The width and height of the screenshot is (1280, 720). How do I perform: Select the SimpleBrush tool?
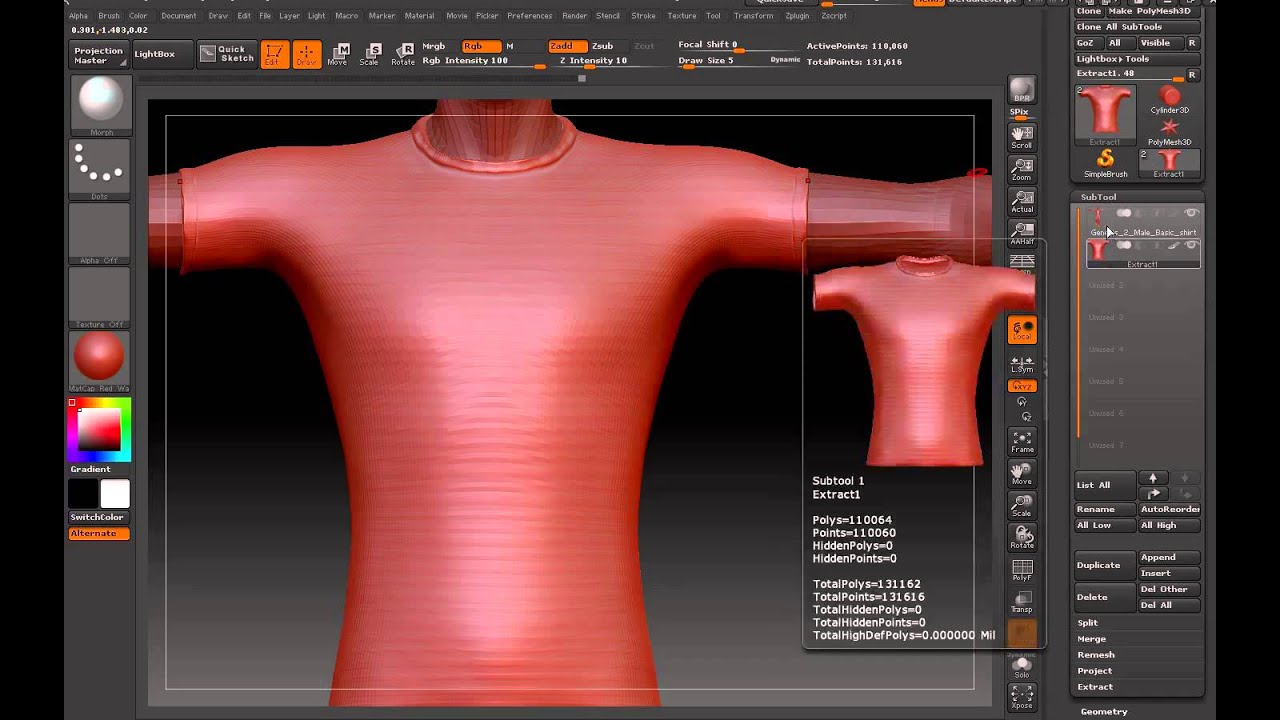[1105, 163]
